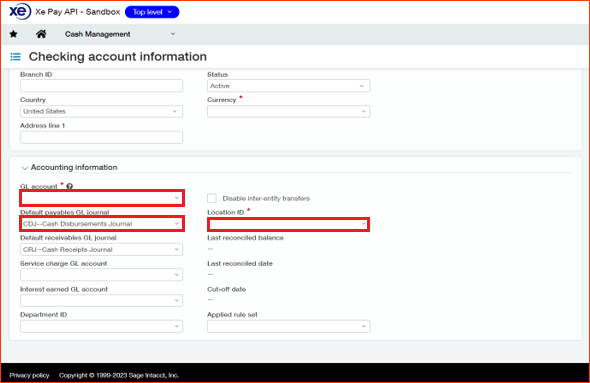Click the Last reconciled date label
Image resolution: width=590 pixels, height=383 pixels.
pyautogui.click(x=240, y=263)
